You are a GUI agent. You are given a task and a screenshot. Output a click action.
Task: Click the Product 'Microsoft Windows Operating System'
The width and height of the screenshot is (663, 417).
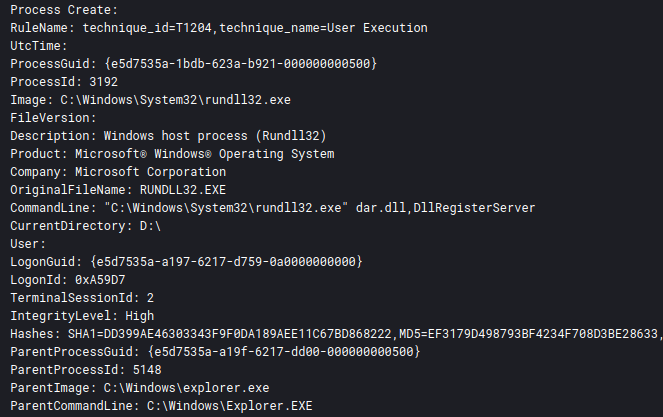click(205, 154)
